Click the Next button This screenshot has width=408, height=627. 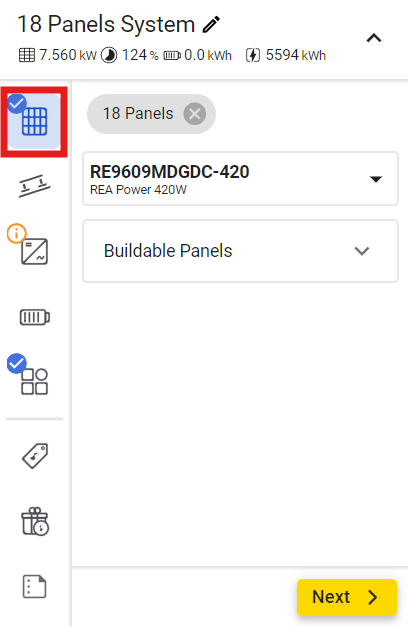coord(347,597)
